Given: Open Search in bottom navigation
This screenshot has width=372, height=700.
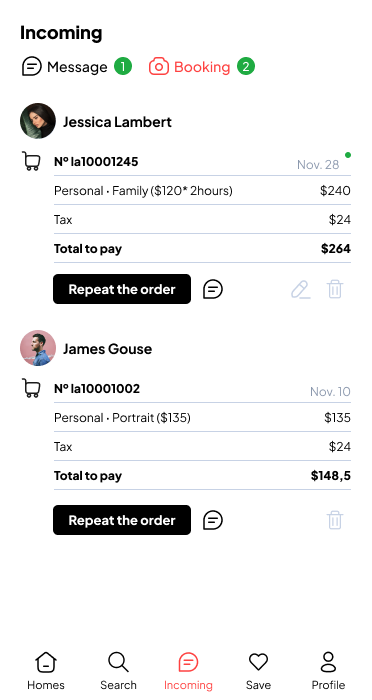Looking at the screenshot, I should [118, 671].
